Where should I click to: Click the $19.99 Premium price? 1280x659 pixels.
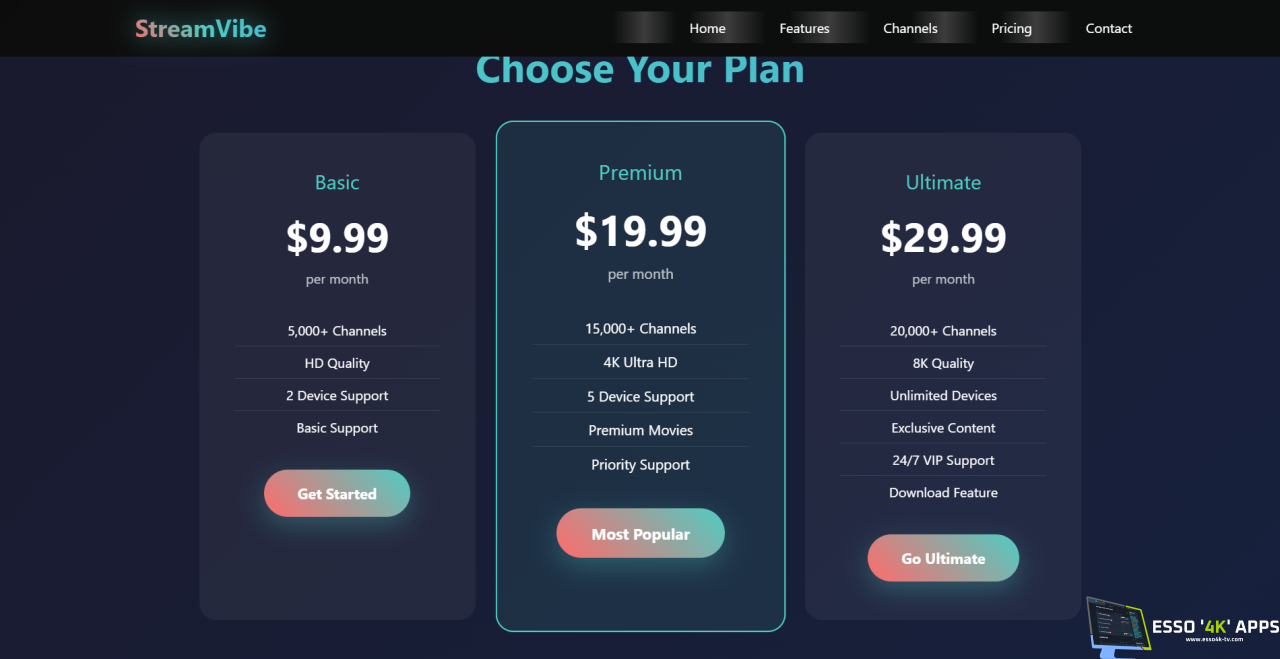640,231
